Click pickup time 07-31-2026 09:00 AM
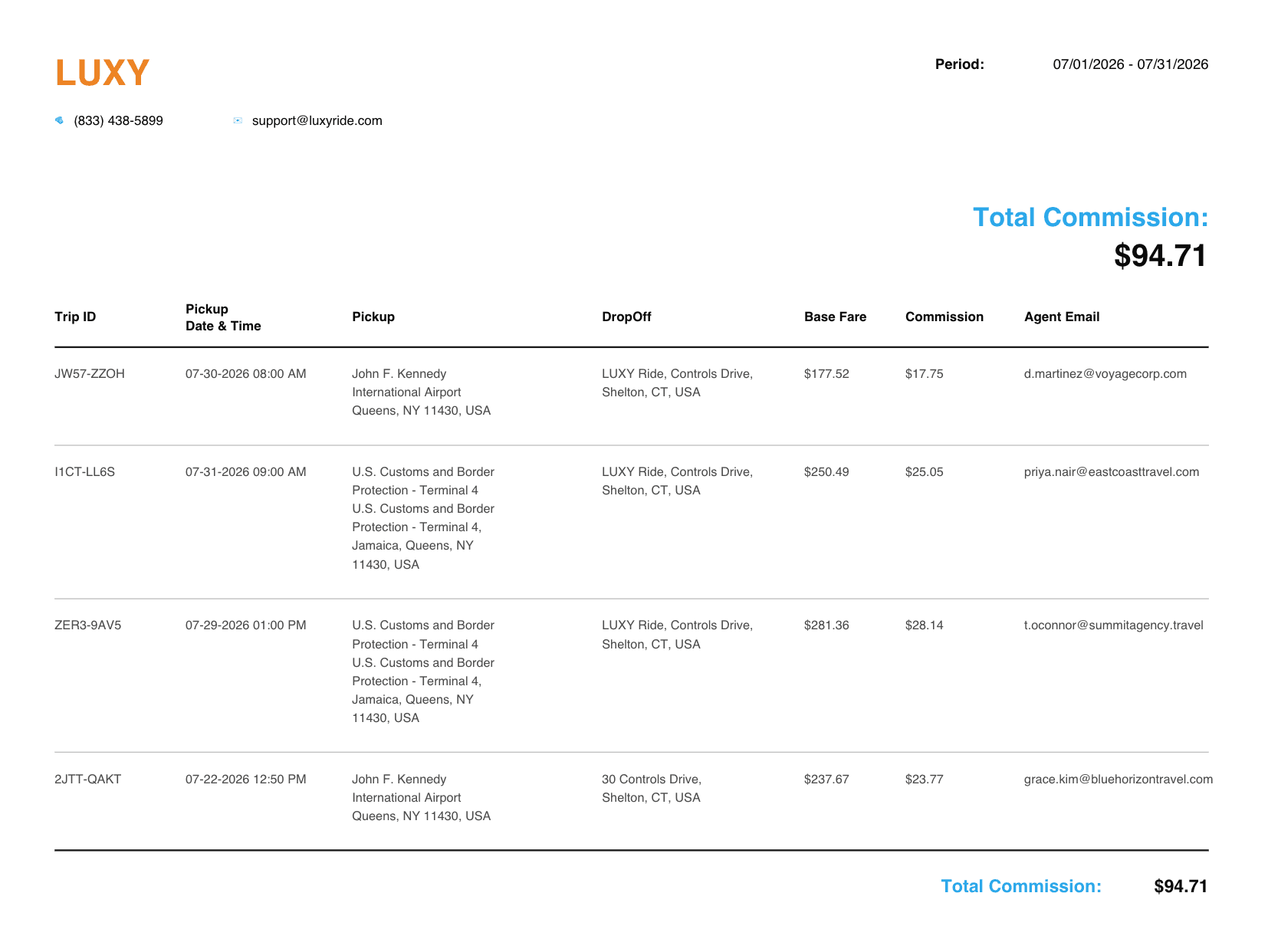The width and height of the screenshot is (1268, 952). coord(245,471)
